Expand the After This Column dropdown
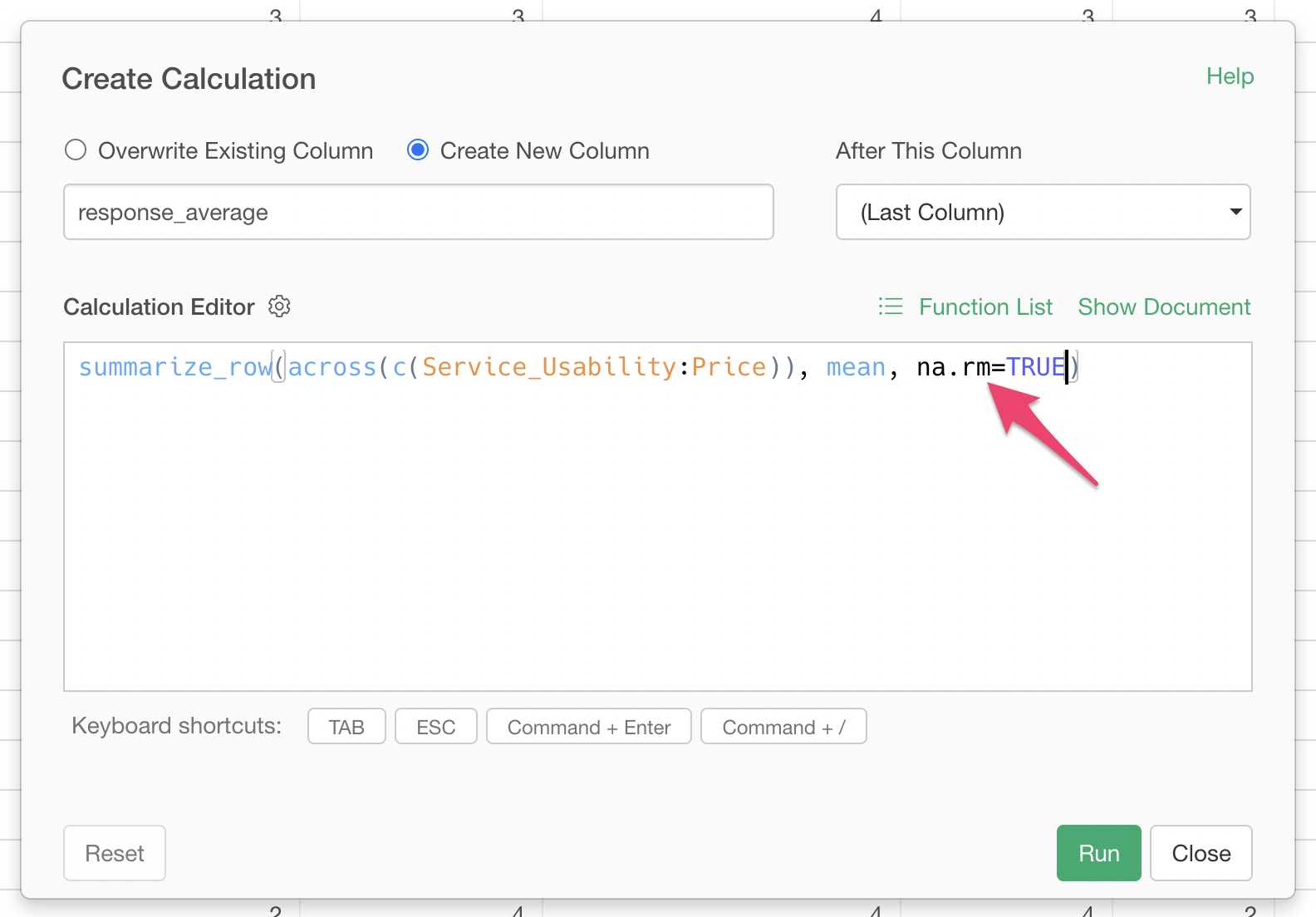The width and height of the screenshot is (1316, 917). point(1043,213)
